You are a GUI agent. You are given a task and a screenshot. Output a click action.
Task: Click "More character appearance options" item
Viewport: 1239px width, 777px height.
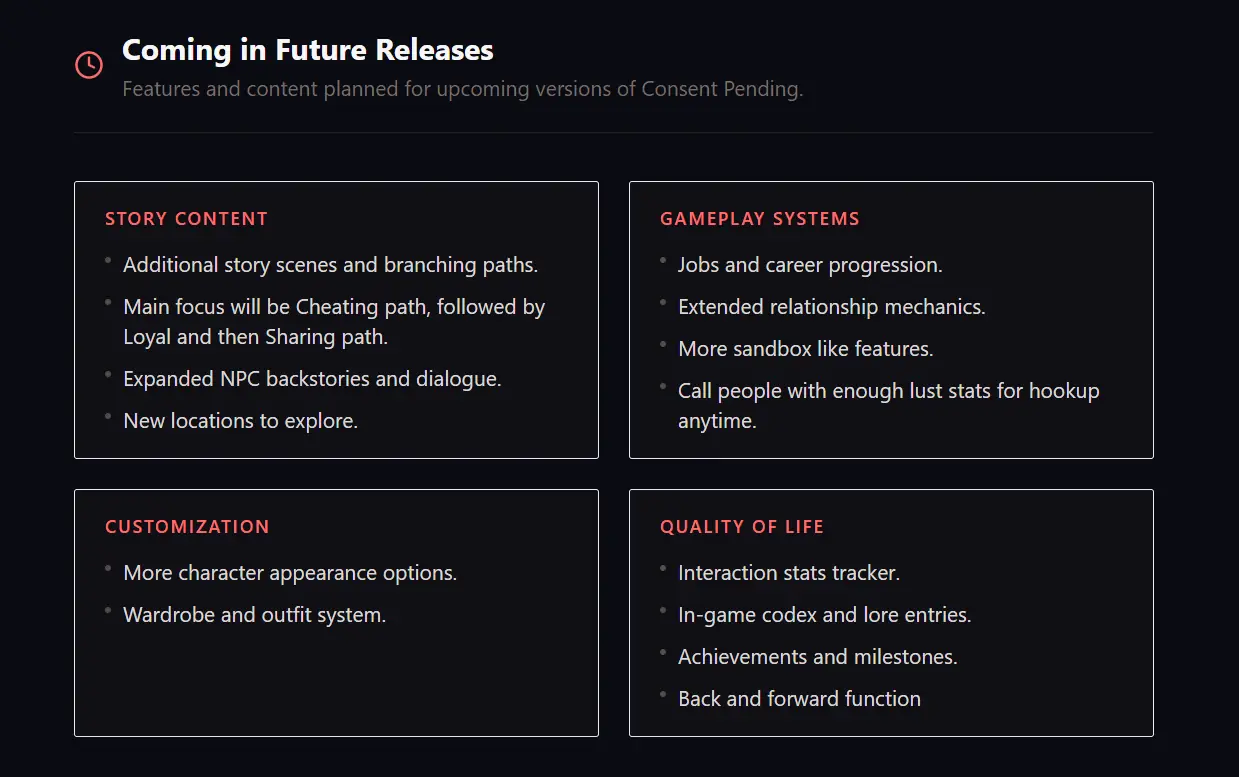coord(290,573)
